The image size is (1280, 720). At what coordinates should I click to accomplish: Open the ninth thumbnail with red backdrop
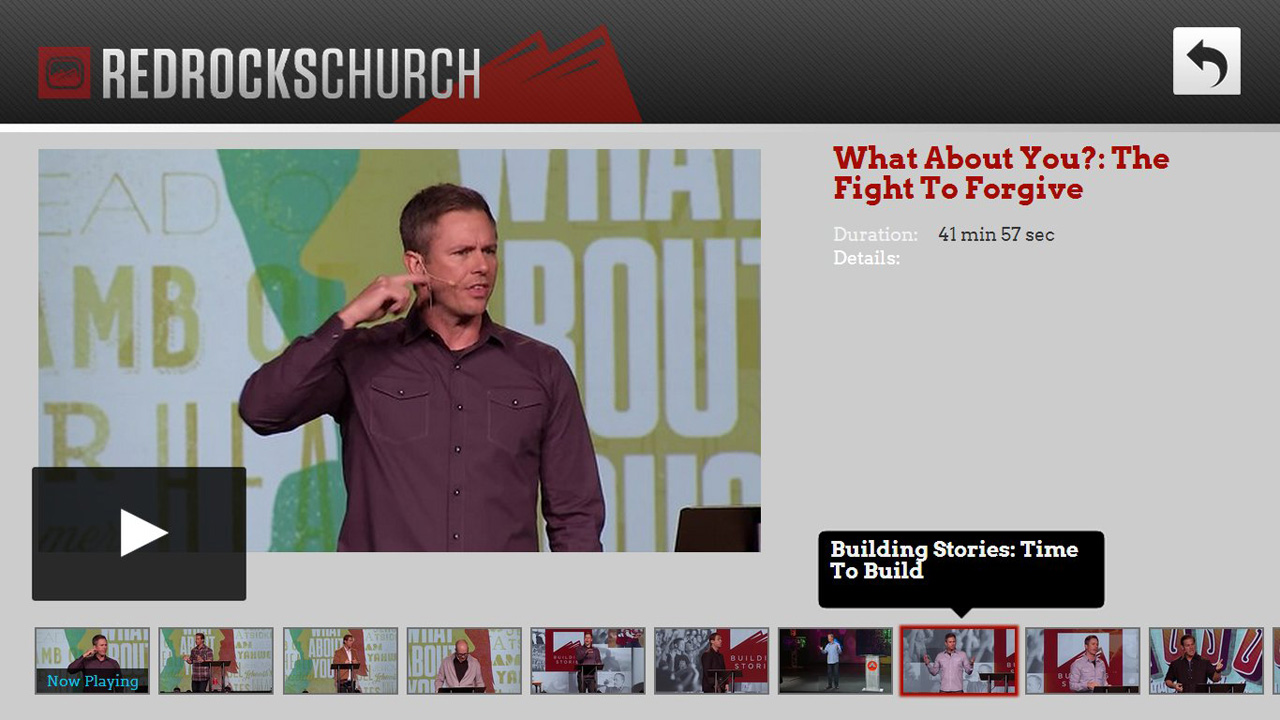(1083, 661)
